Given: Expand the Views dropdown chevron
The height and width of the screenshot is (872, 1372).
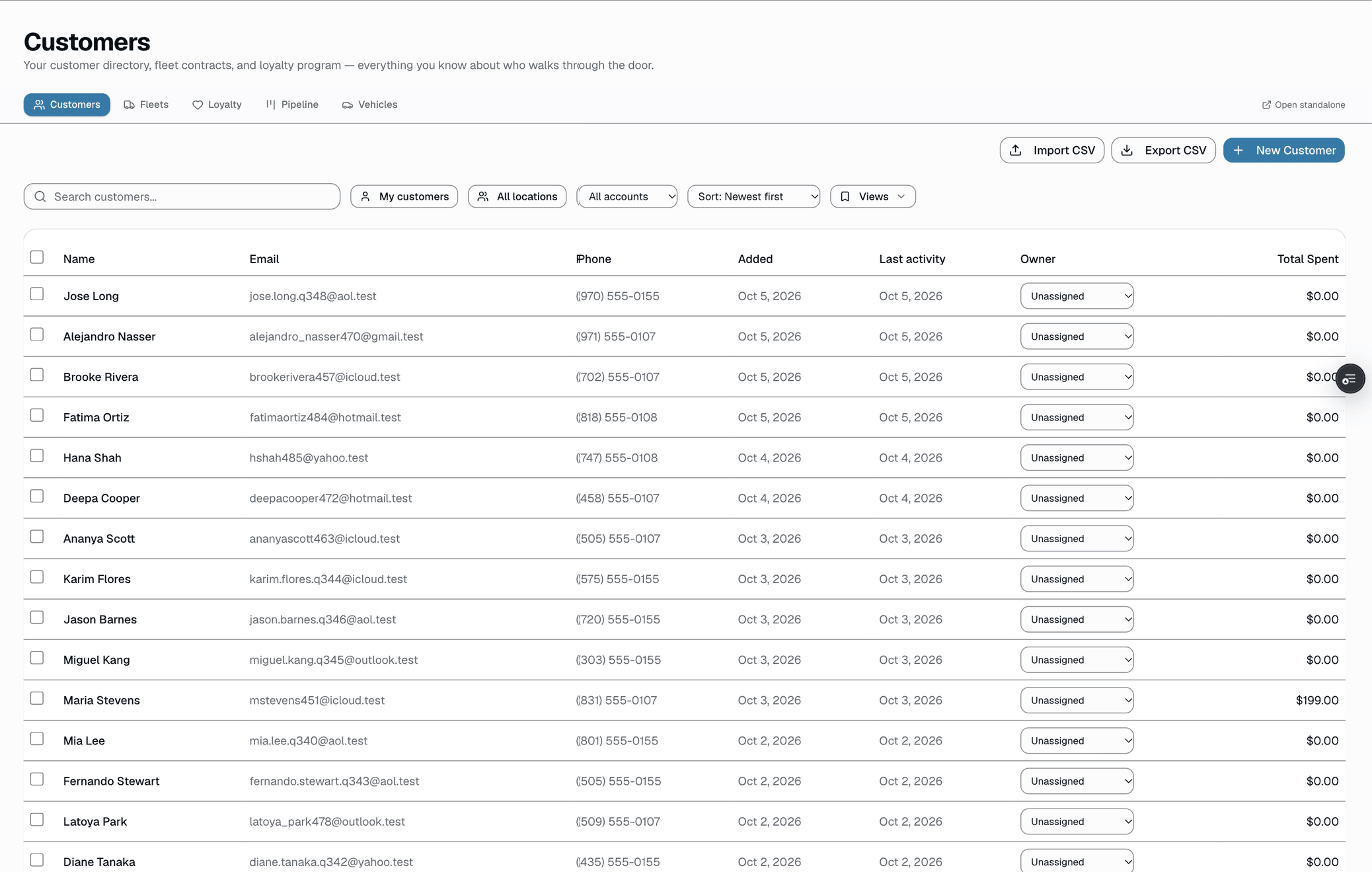Looking at the screenshot, I should point(901,196).
